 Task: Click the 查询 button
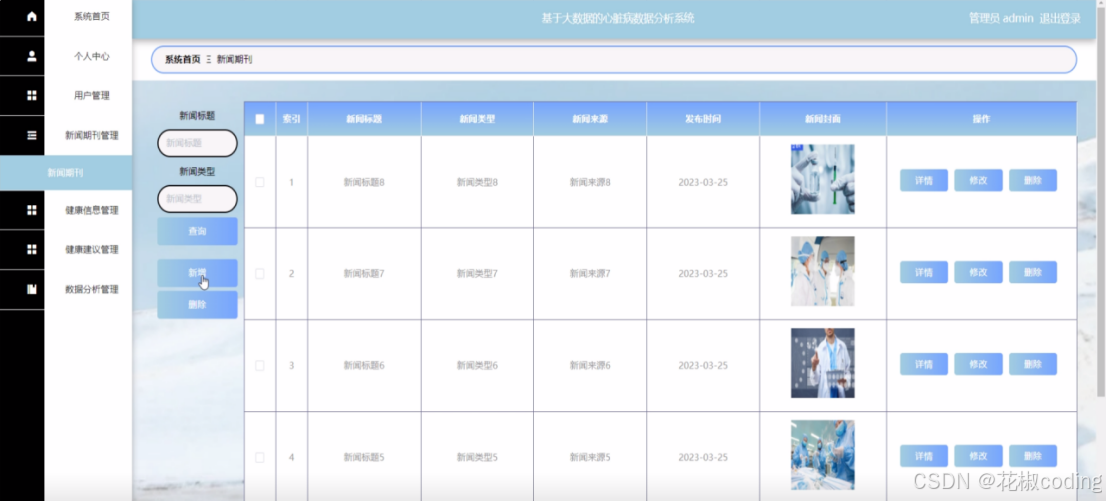tap(198, 231)
